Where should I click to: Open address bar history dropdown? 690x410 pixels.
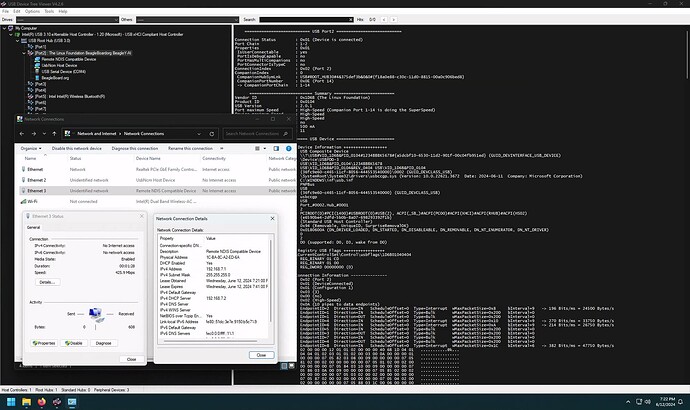click(x=199, y=134)
